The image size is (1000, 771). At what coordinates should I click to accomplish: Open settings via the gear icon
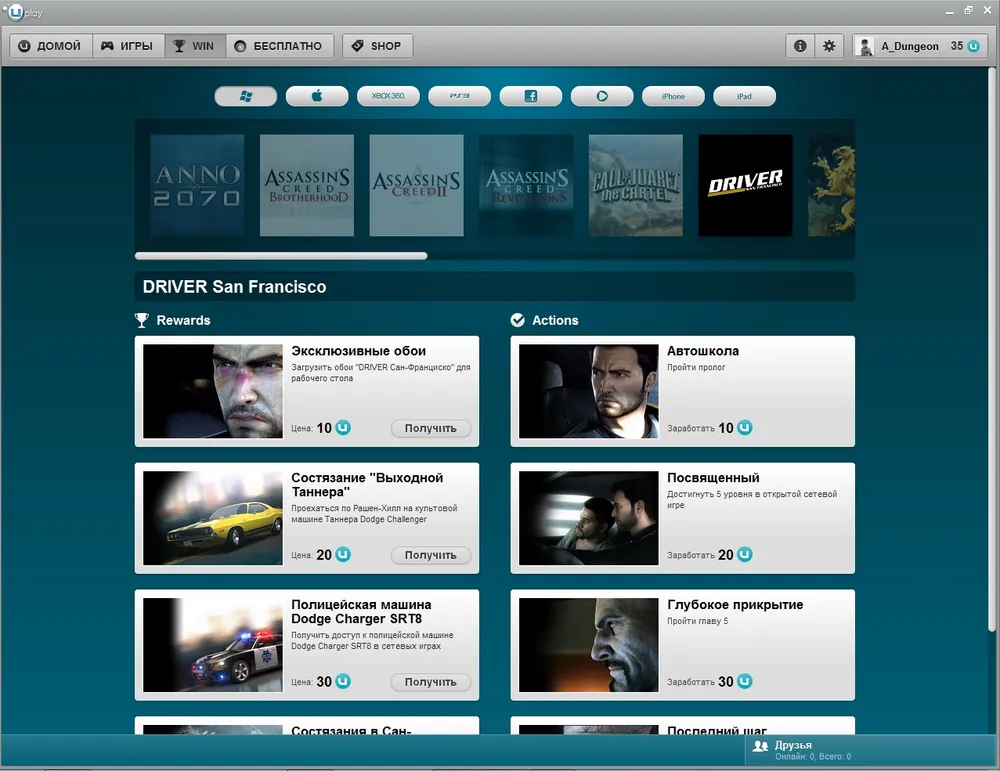[x=829, y=46]
